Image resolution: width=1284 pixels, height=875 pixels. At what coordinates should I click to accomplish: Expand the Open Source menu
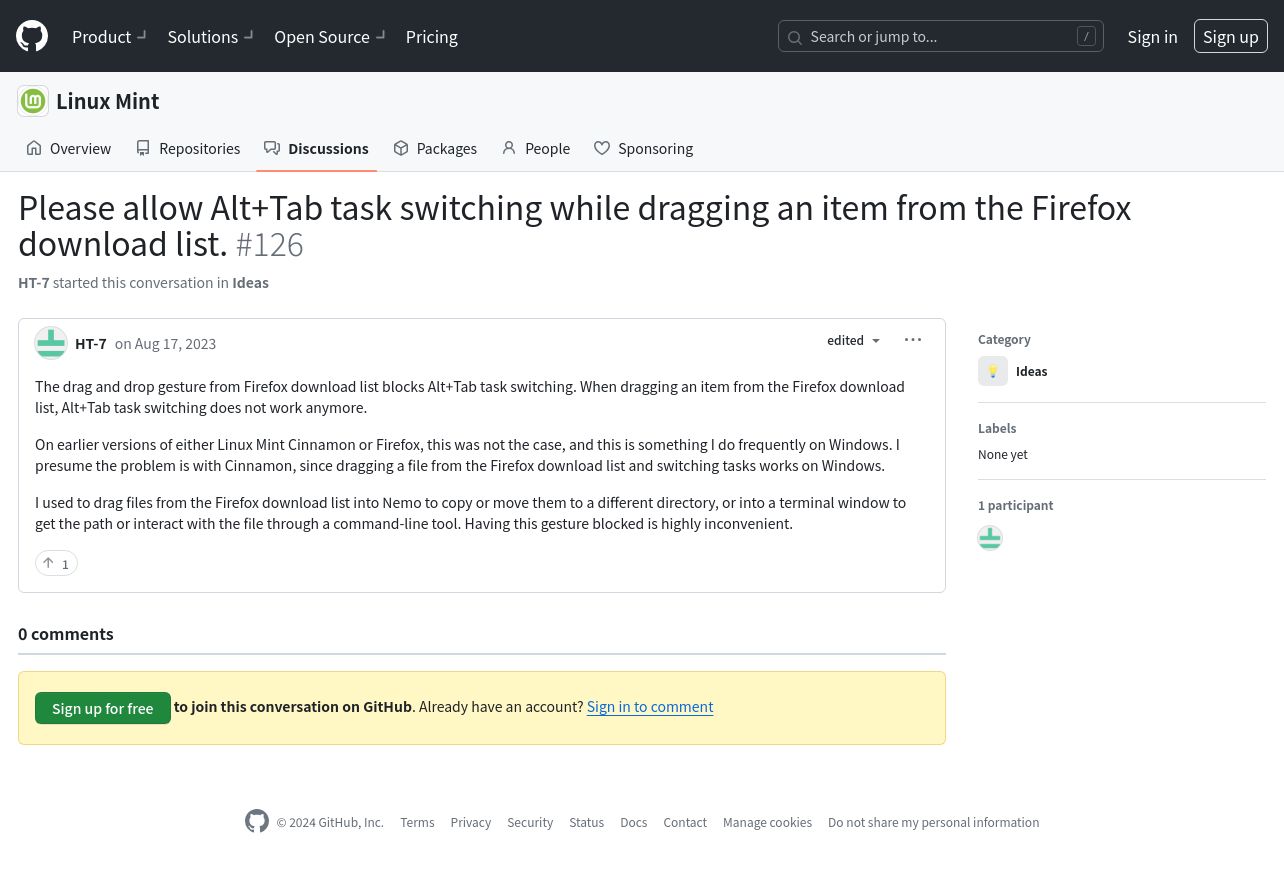pyautogui.click(x=330, y=36)
